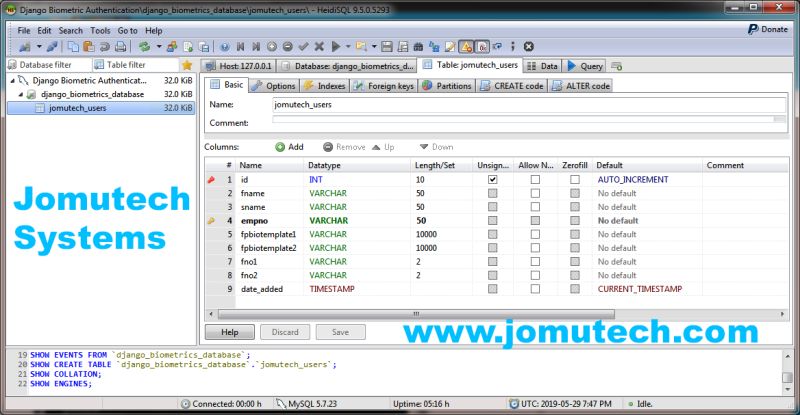Click the columns list left scroll arrow

click(211, 314)
